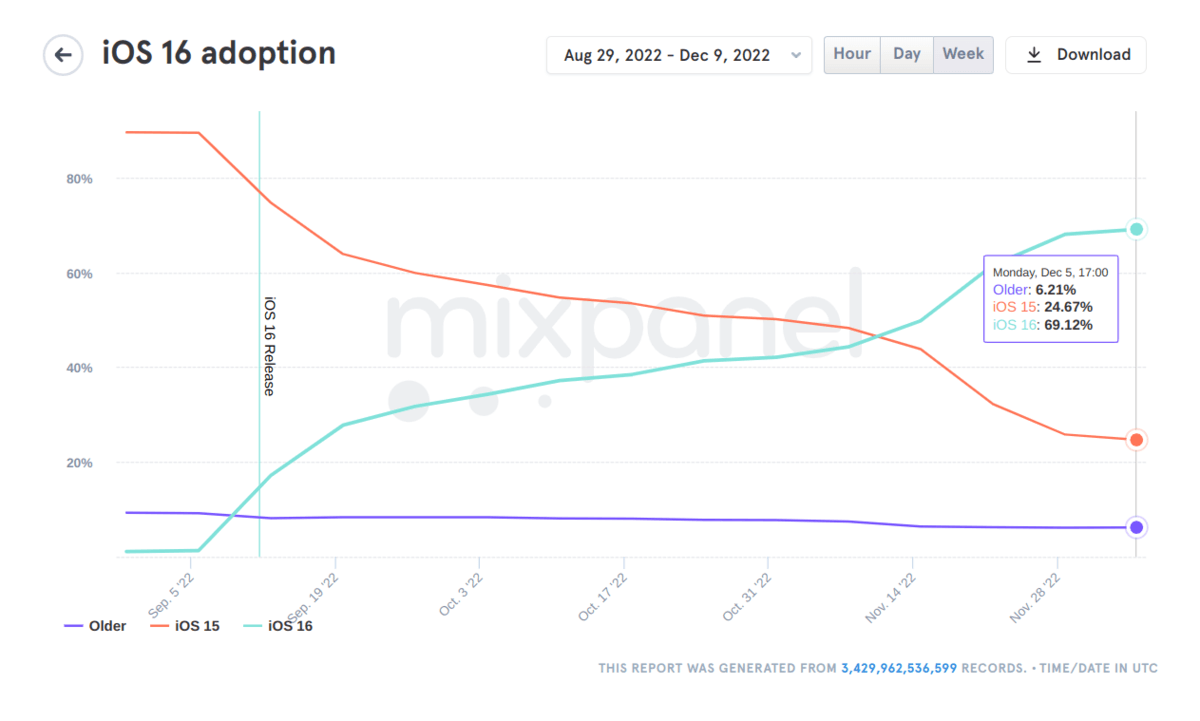1200x721 pixels.
Task: Click the iOS 16 data point marker
Action: pyautogui.click(x=1136, y=229)
